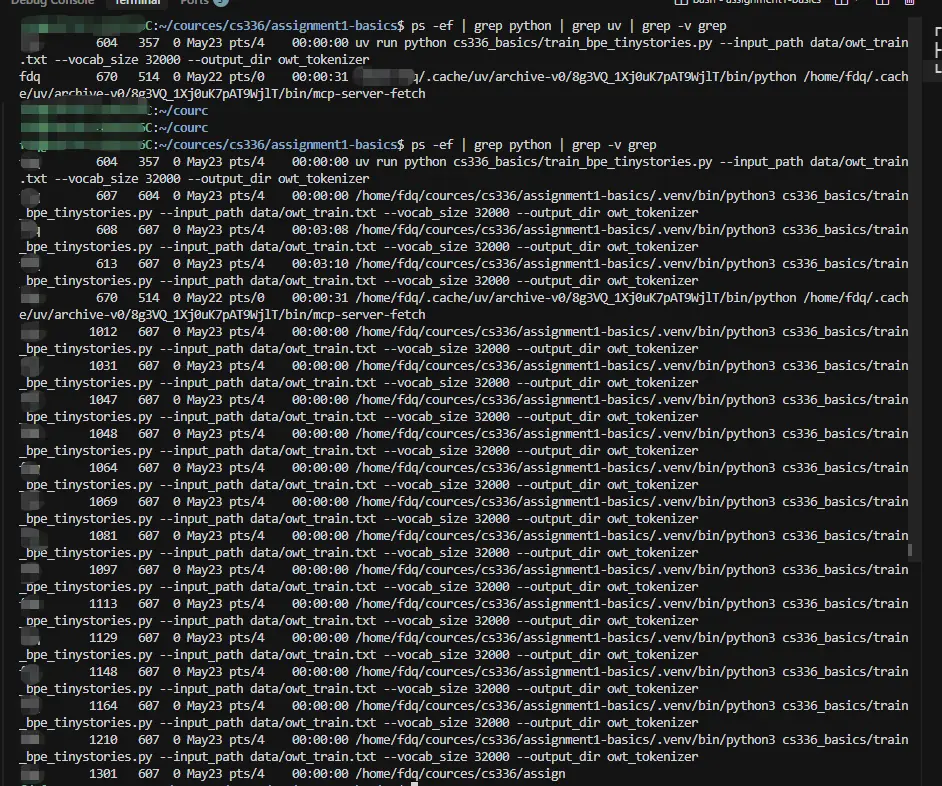Image resolution: width=942 pixels, height=786 pixels.
Task: Open the Ports panel tab
Action: click(194, 2)
